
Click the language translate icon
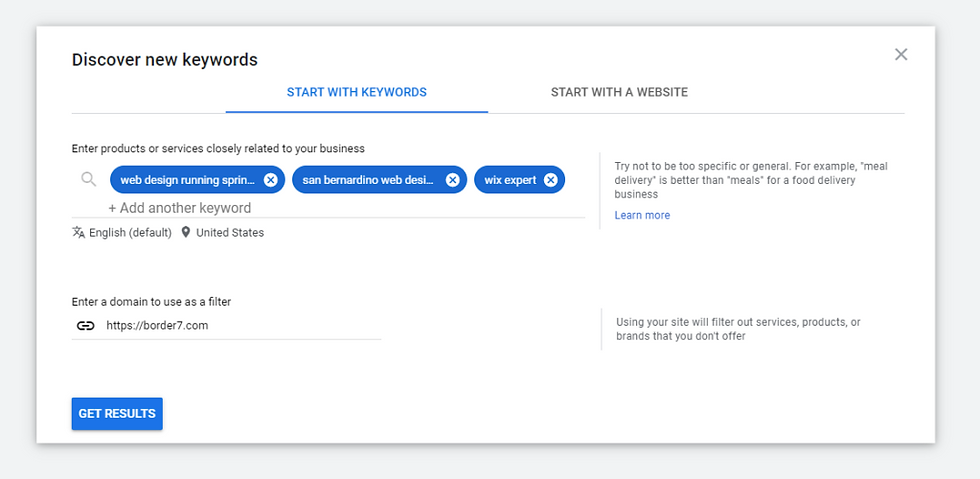coord(79,233)
